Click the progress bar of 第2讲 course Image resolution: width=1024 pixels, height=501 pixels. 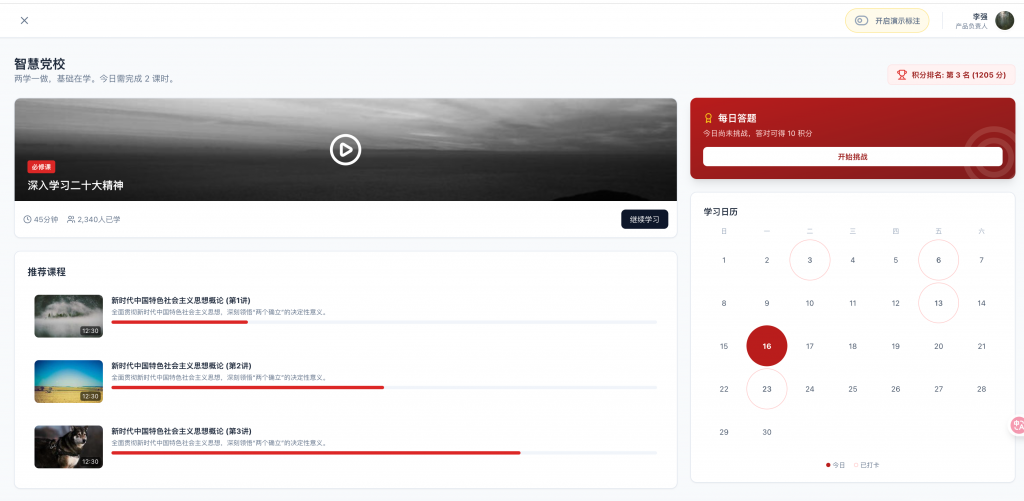pos(384,387)
